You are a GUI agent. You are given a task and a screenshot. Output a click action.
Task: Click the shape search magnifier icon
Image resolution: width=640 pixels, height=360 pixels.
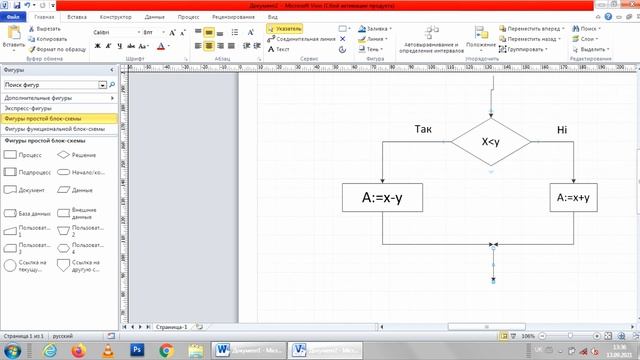click(112, 85)
